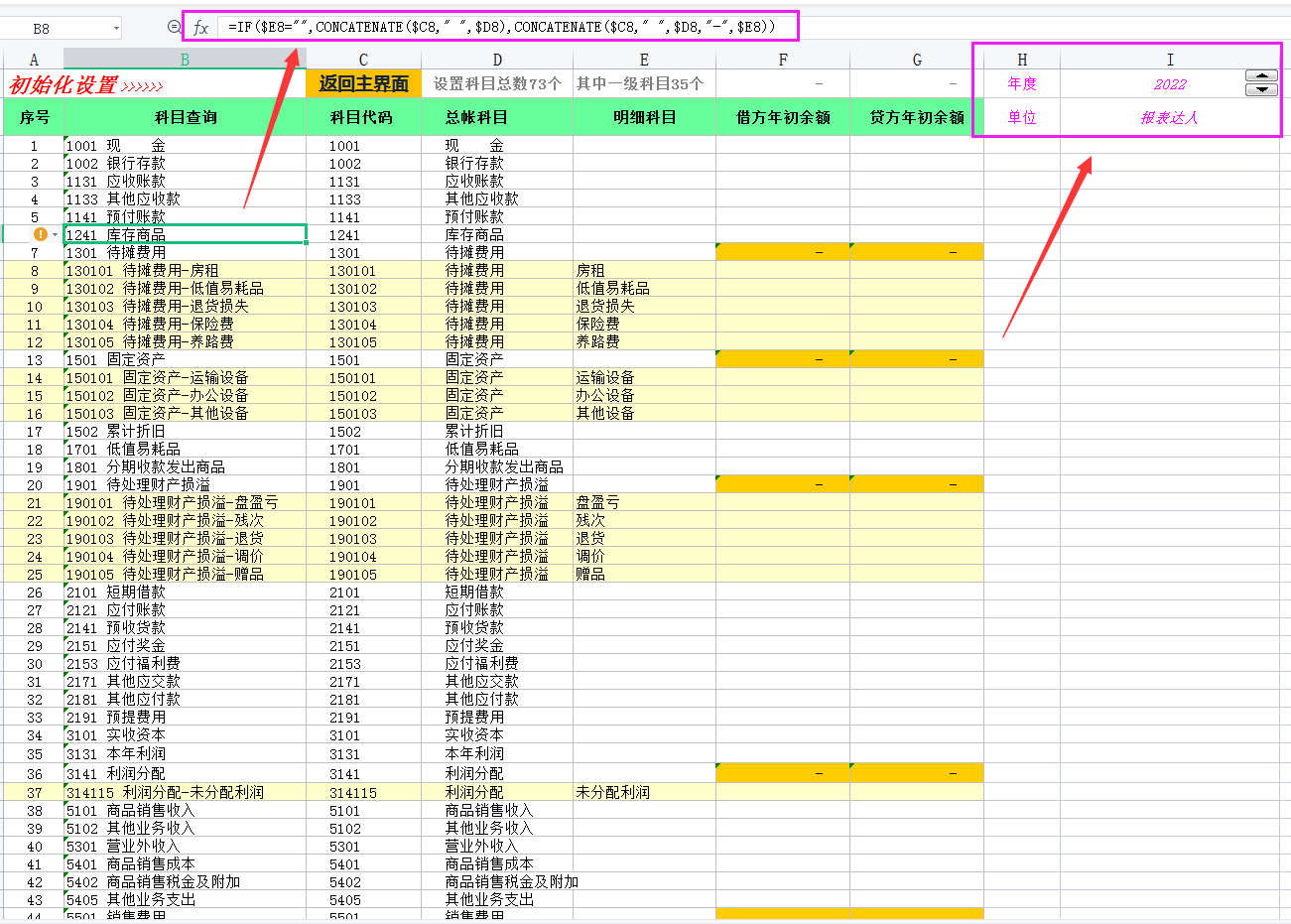
Task: Select the 314115 利润分配-未分配利润 cell
Action: (185, 792)
